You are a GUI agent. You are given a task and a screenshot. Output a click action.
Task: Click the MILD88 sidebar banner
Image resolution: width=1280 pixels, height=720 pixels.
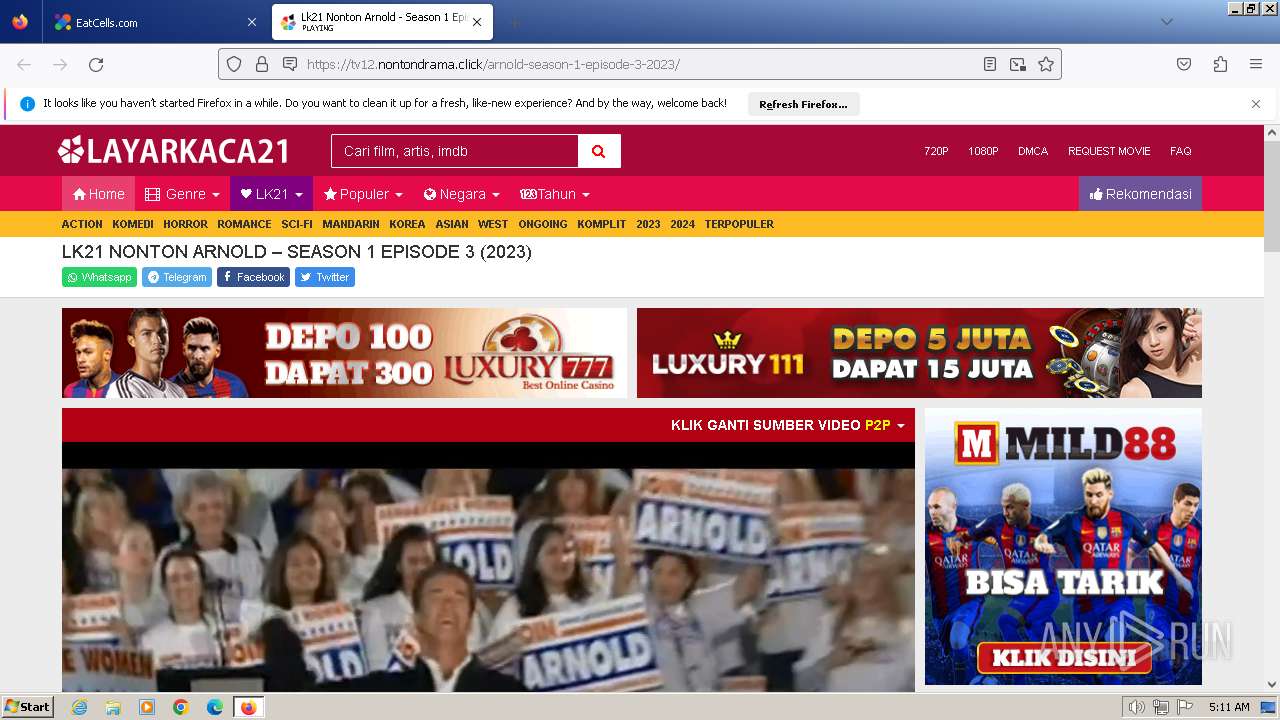(x=1063, y=546)
